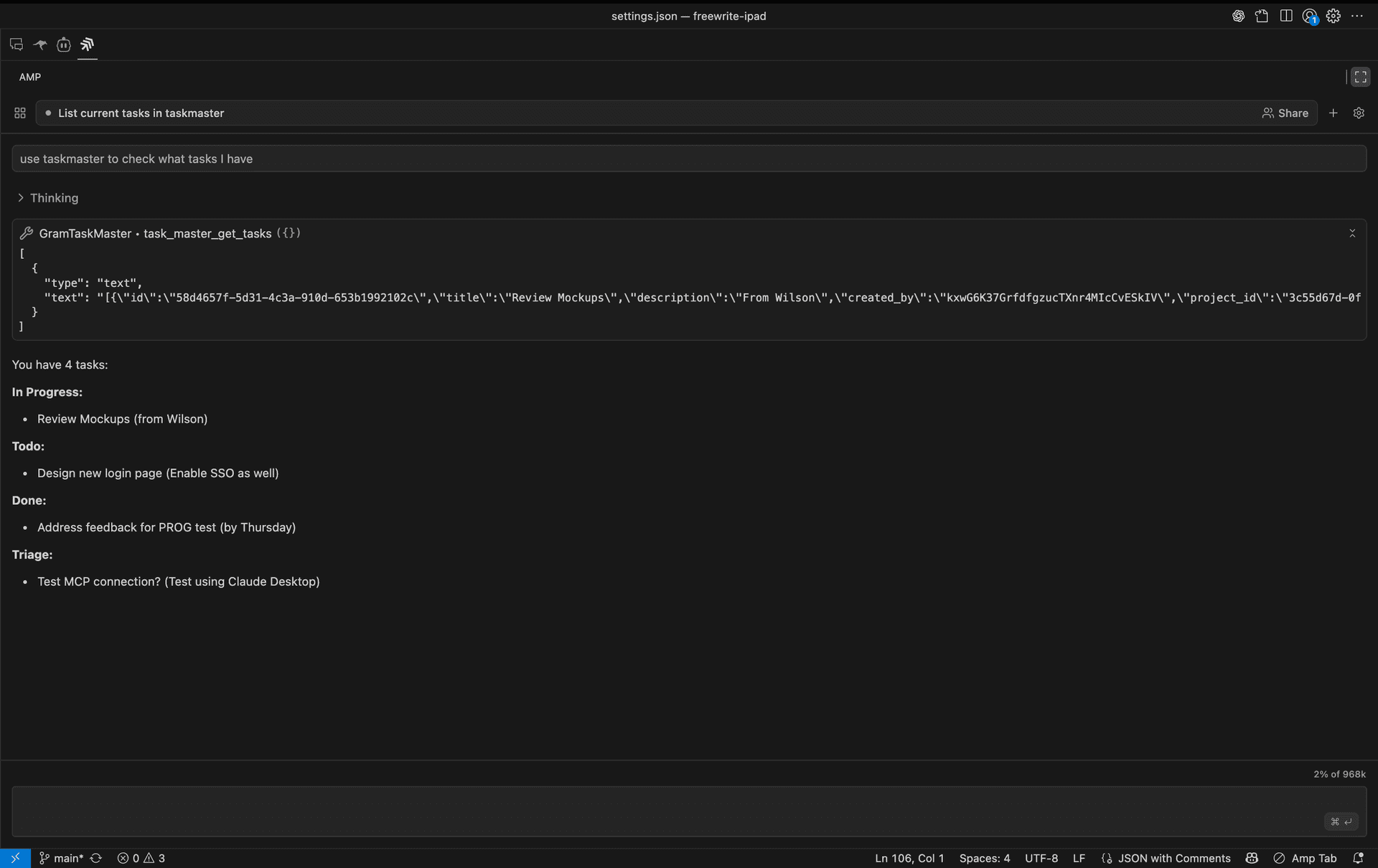Click the kangaroo extension icon
1378x868 pixels.
tap(39, 44)
